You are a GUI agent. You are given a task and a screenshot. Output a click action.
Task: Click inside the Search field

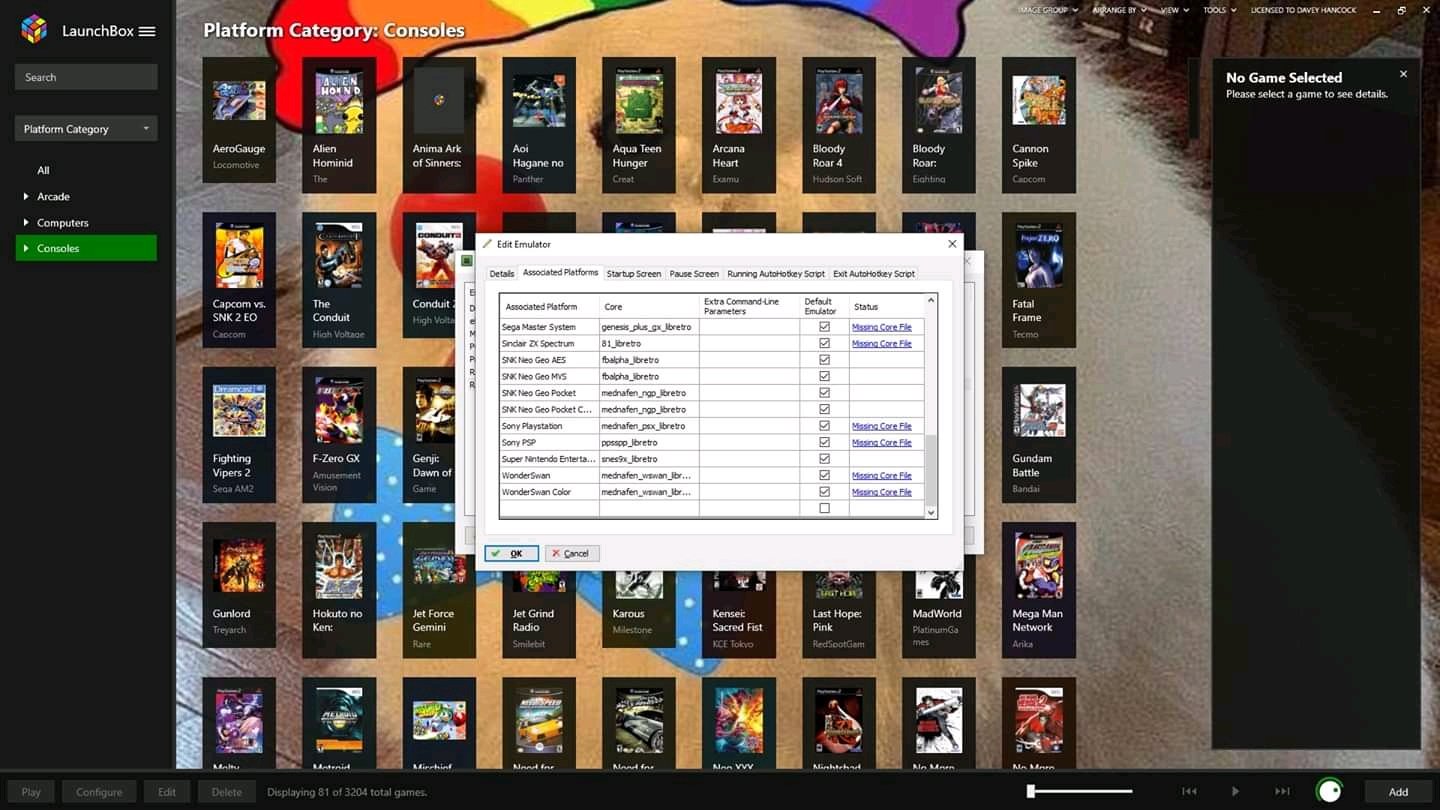coord(86,77)
